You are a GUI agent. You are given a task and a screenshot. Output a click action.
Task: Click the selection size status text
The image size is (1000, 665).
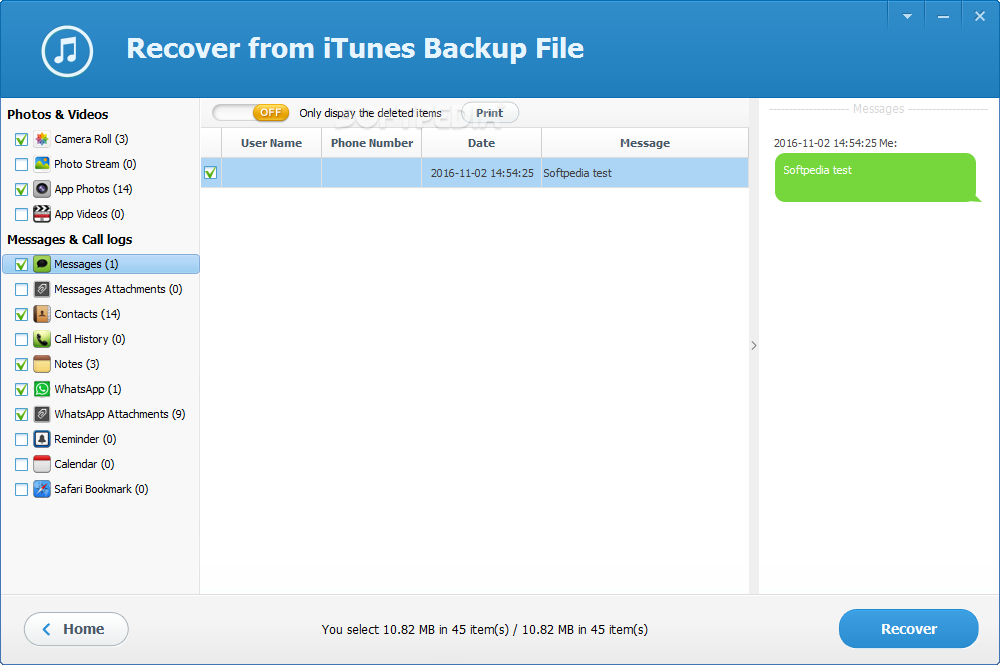point(485,629)
